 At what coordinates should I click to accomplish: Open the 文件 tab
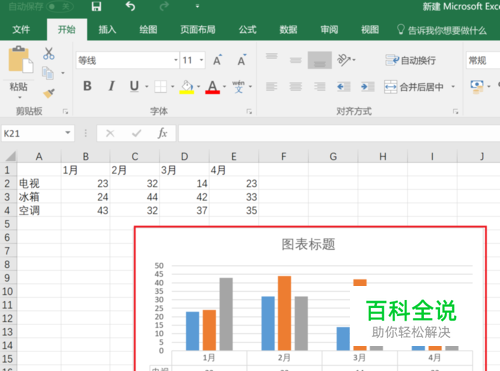pos(21,30)
